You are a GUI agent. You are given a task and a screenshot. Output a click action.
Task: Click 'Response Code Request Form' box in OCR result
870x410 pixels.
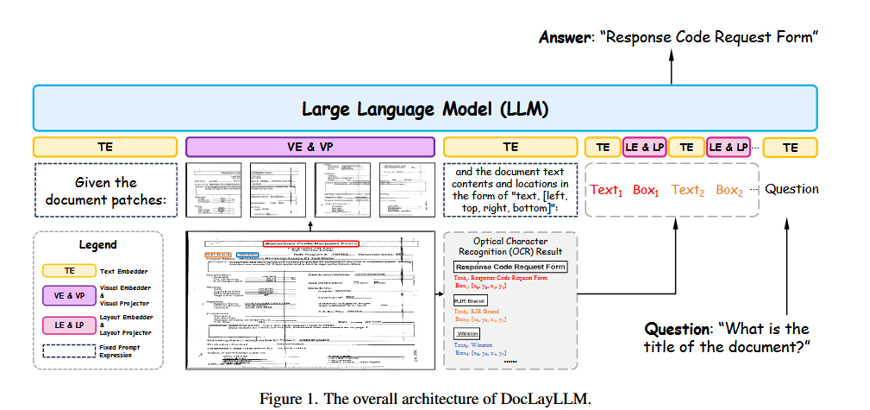click(510, 267)
